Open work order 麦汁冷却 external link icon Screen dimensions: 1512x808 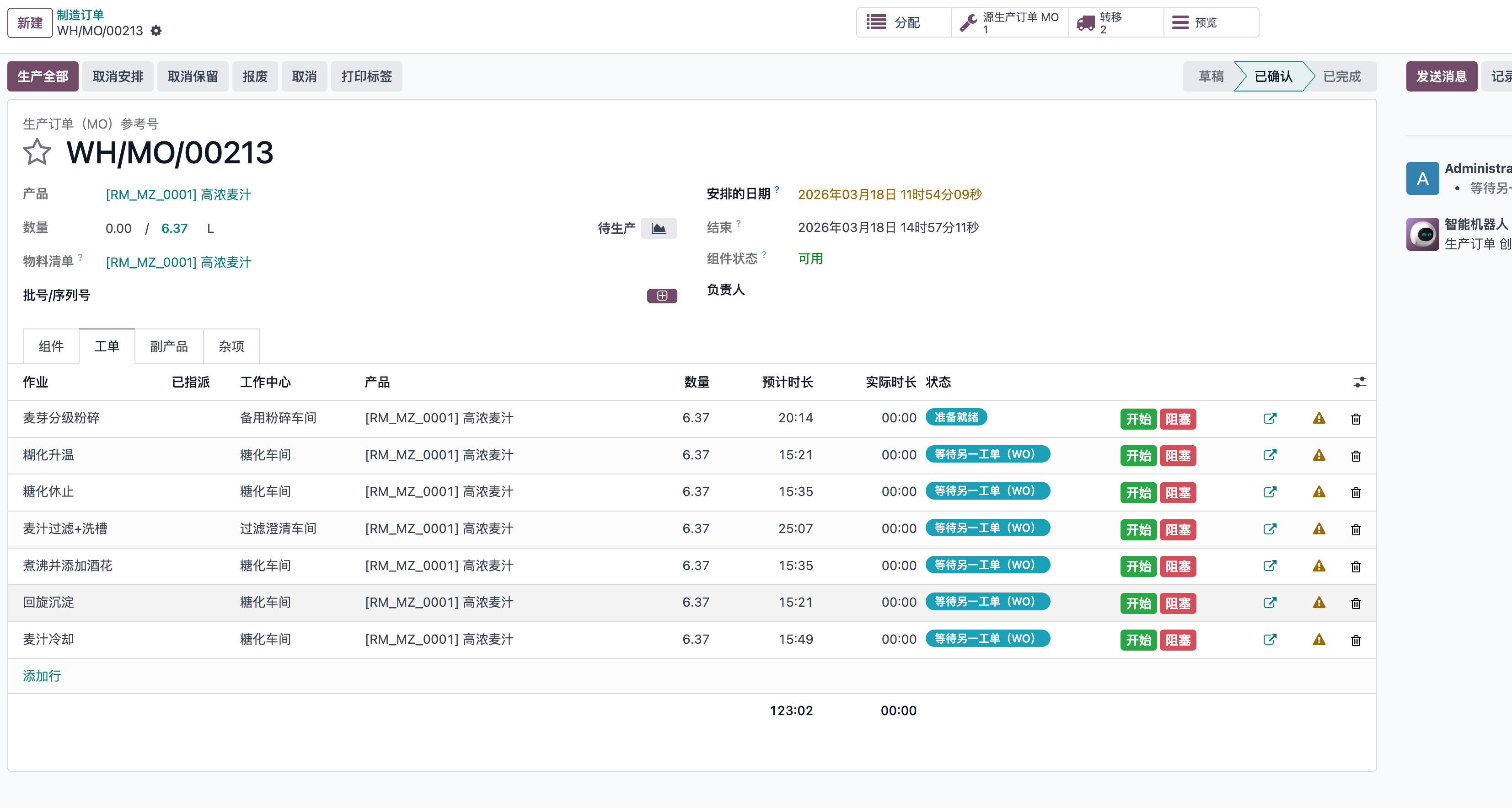(x=1270, y=640)
